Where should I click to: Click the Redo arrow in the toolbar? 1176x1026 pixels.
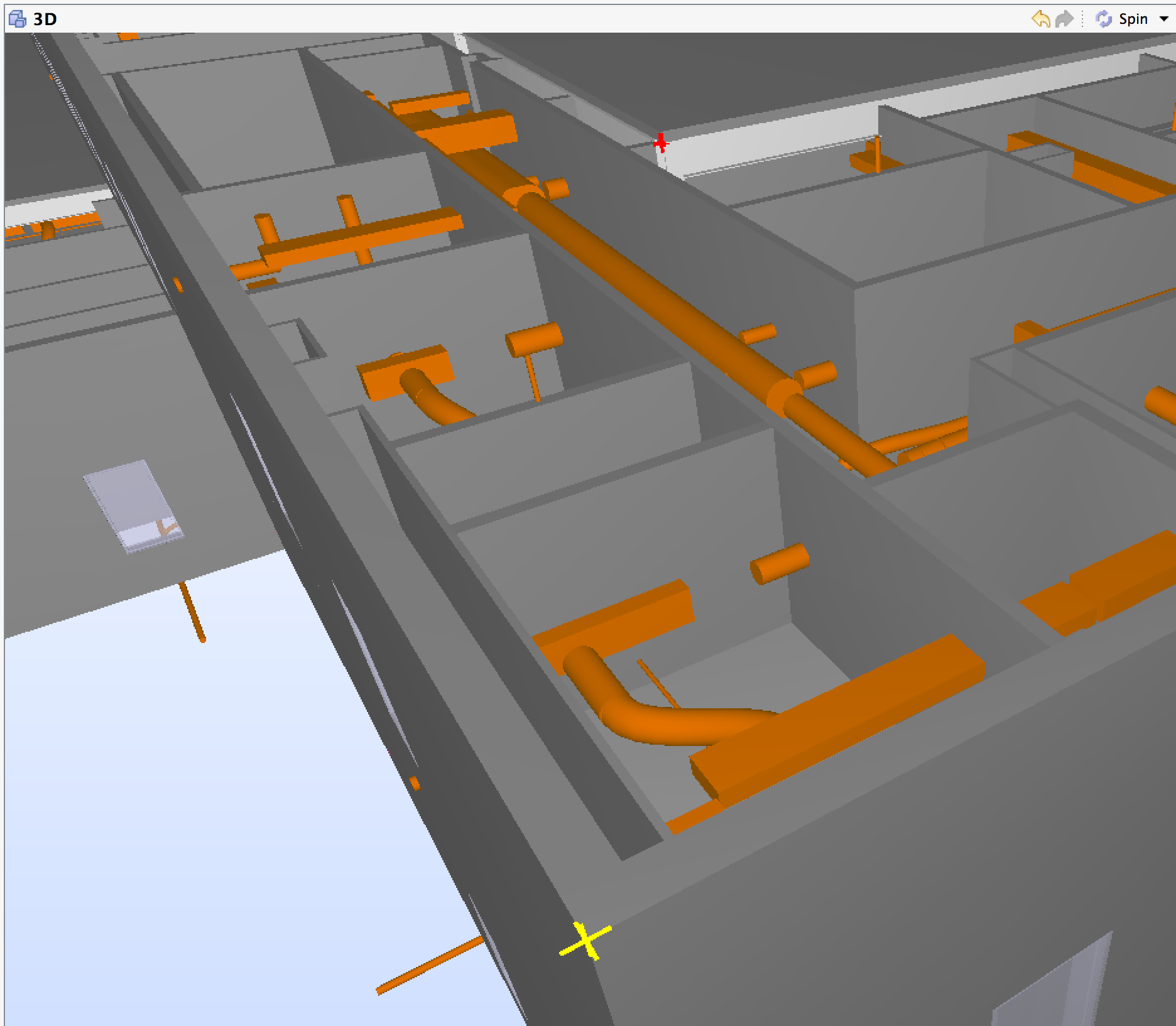pos(1064,19)
